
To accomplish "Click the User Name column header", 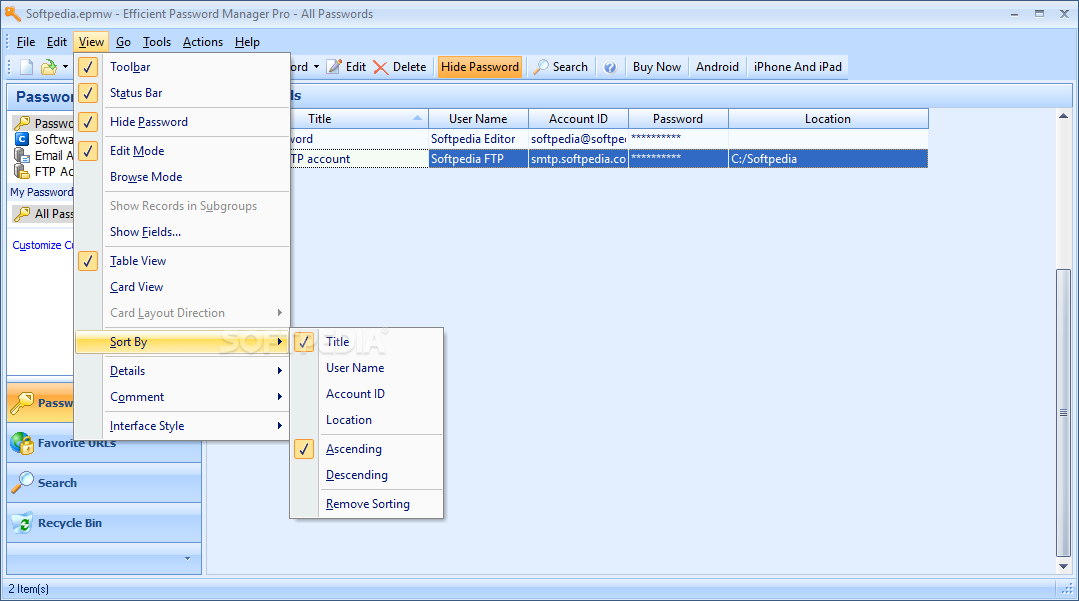I will [x=478, y=119].
